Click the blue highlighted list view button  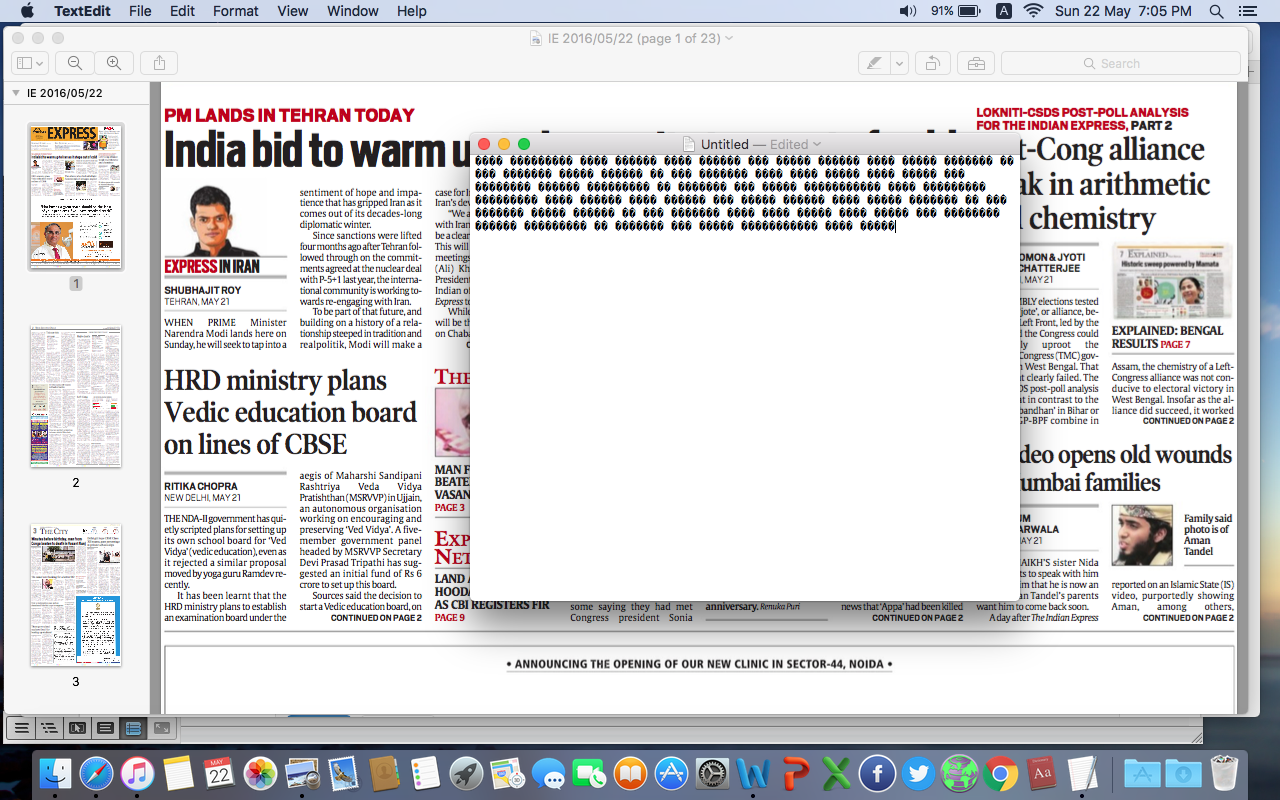[x=134, y=728]
